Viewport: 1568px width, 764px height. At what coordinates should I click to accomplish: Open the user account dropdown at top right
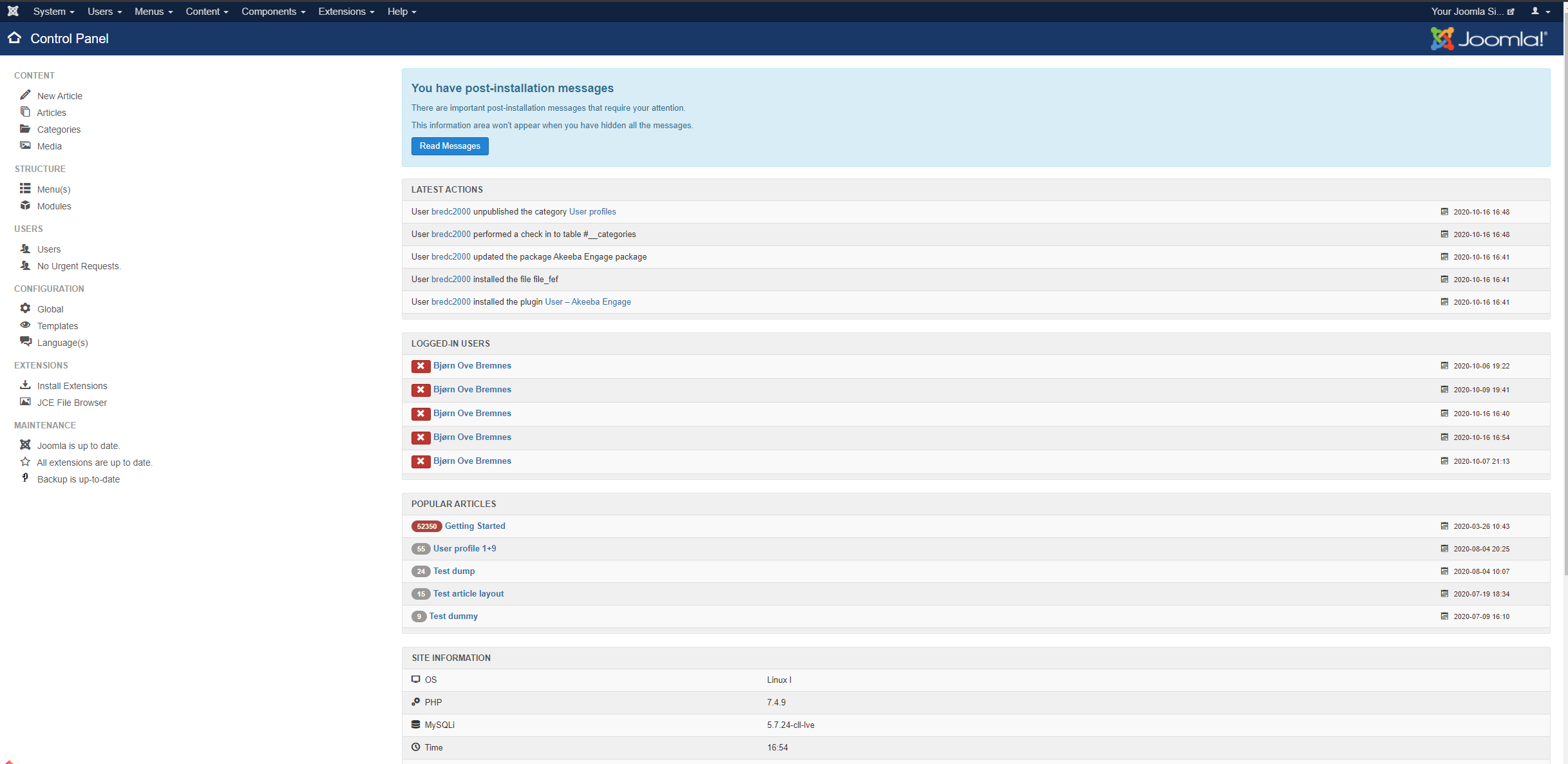(x=1540, y=12)
